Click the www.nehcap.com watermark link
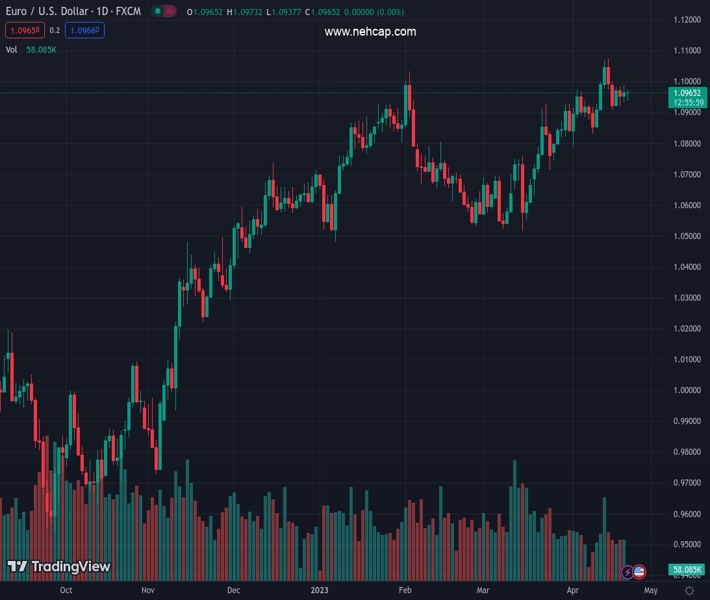Viewport: 710px width, 600px height. point(370,32)
